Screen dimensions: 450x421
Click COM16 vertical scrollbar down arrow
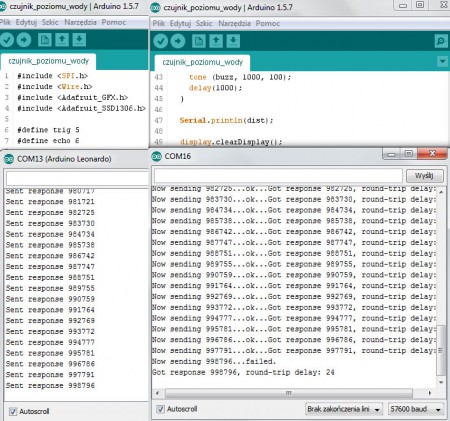tap(441, 382)
